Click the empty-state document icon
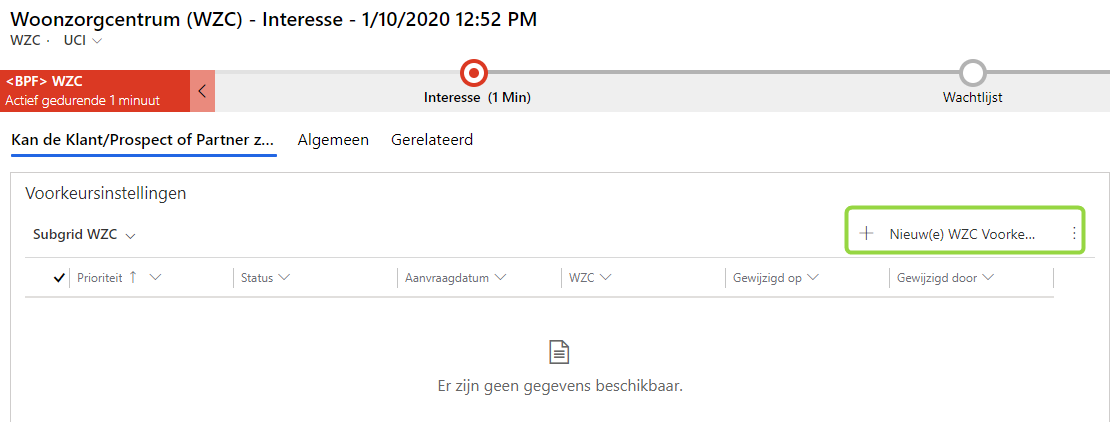This screenshot has width=1110, height=422. click(559, 352)
